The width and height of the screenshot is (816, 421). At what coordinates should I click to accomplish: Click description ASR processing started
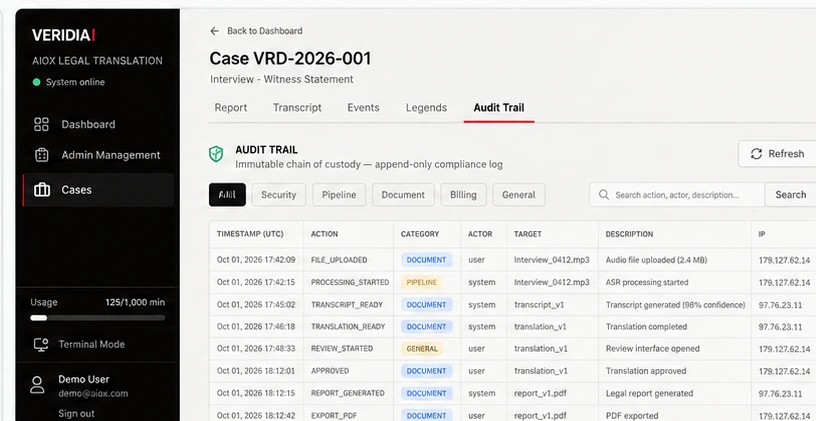click(647, 282)
